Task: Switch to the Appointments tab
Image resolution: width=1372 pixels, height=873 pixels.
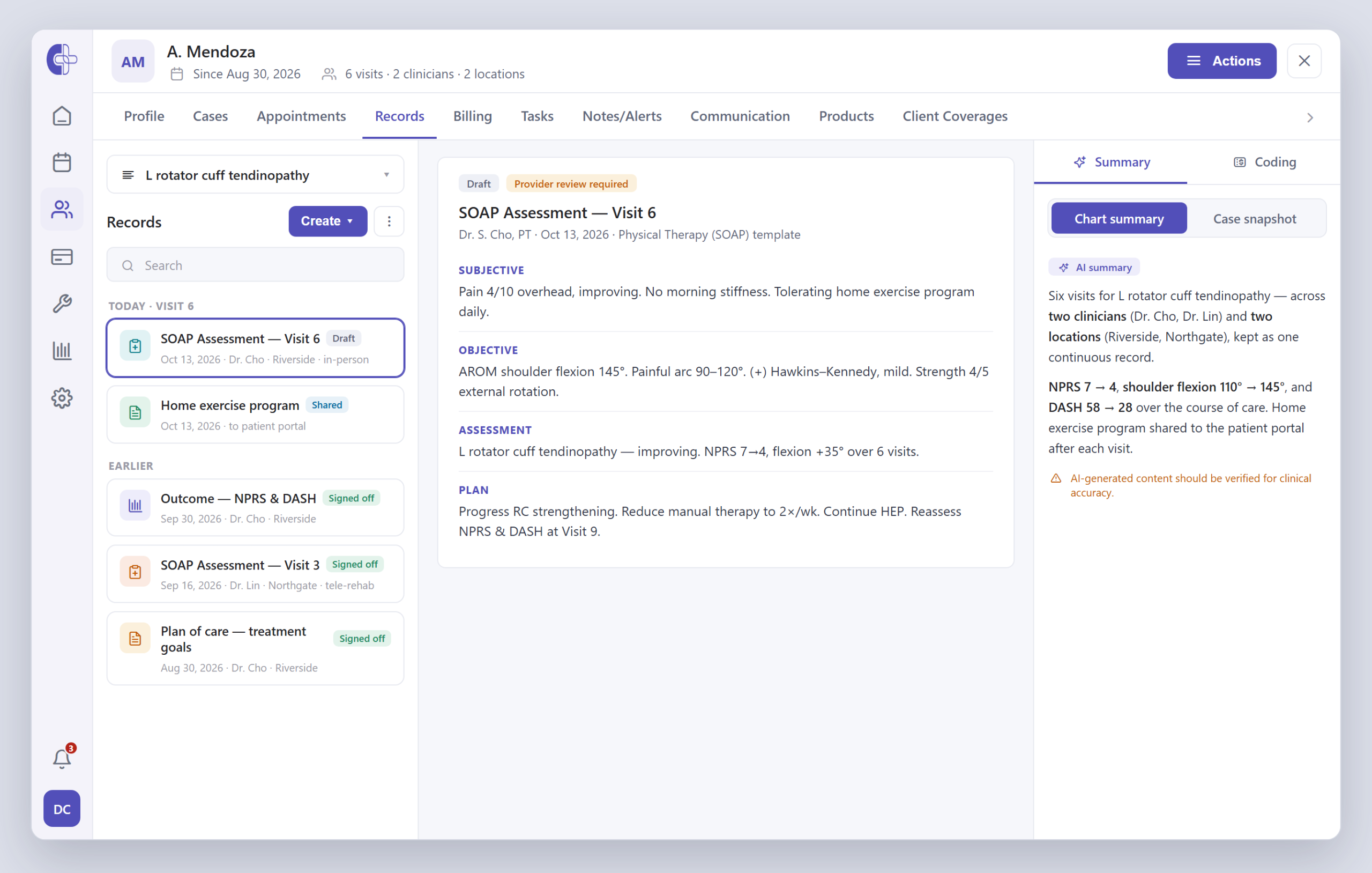Action: coord(301,116)
